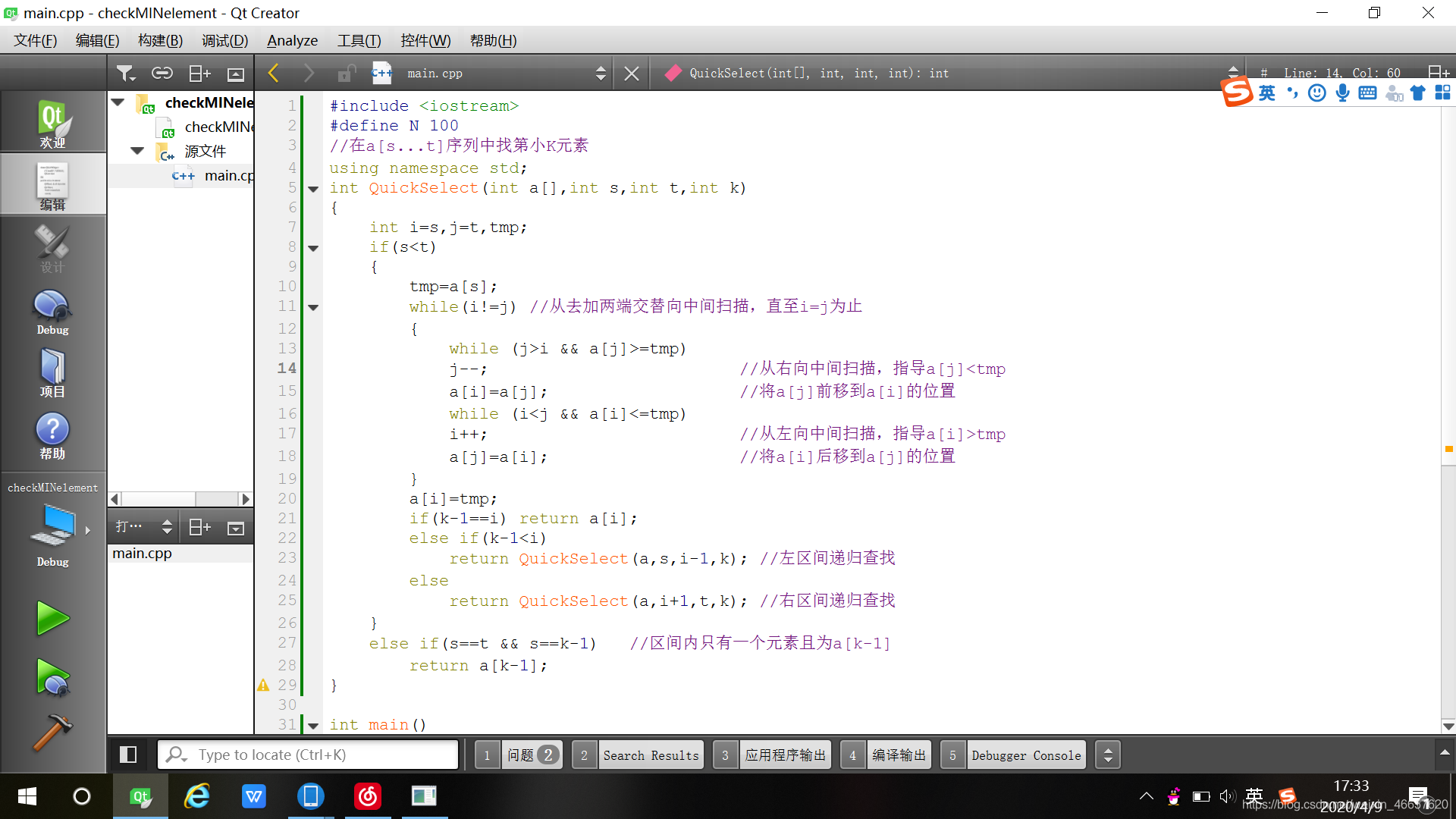
Task: Close the open documents pane
Action: 236,527
